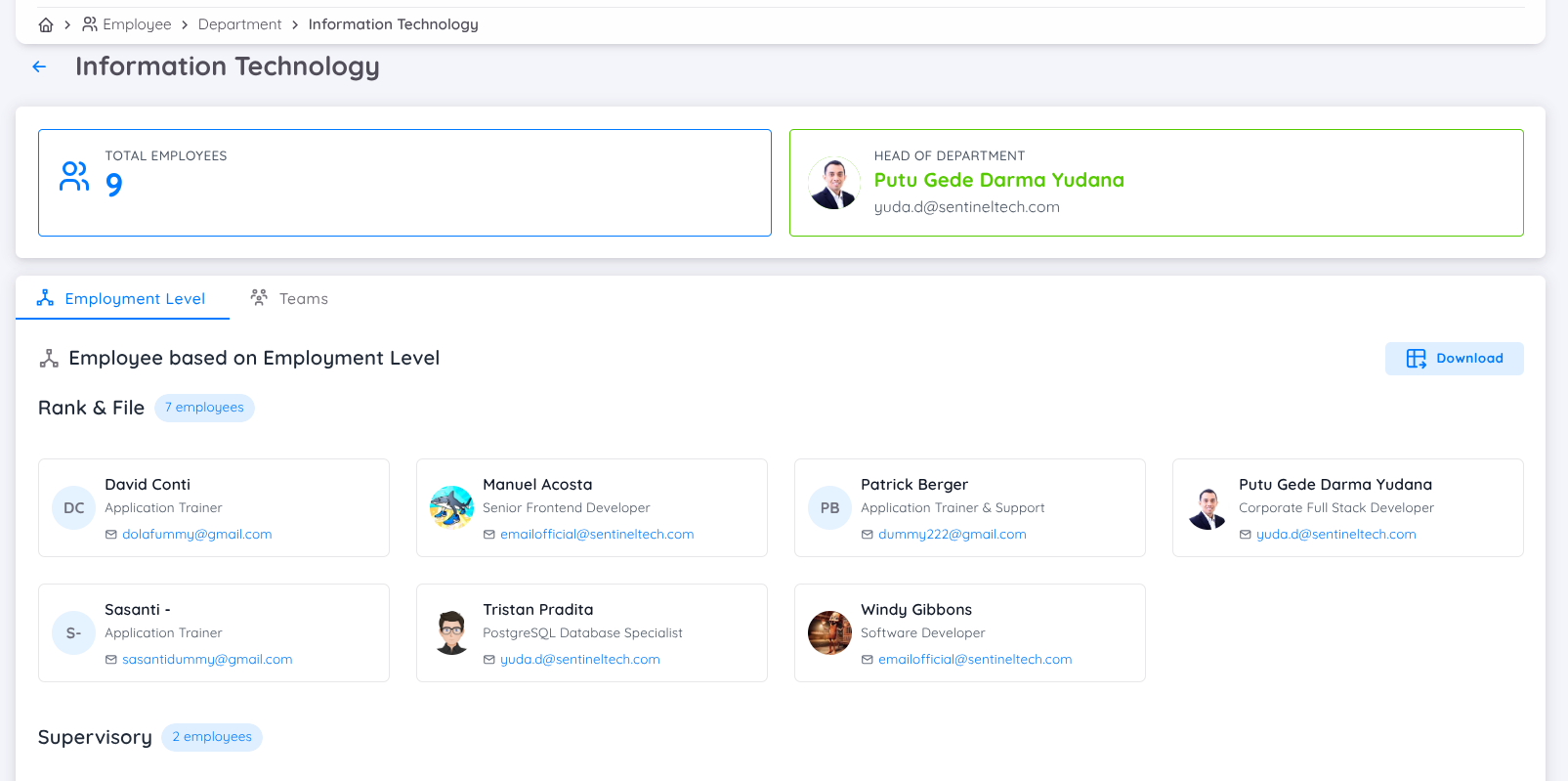Viewport: 1568px width, 781px height.
Task: Click the 2 employees badge beside Supervisory
Action: click(212, 737)
